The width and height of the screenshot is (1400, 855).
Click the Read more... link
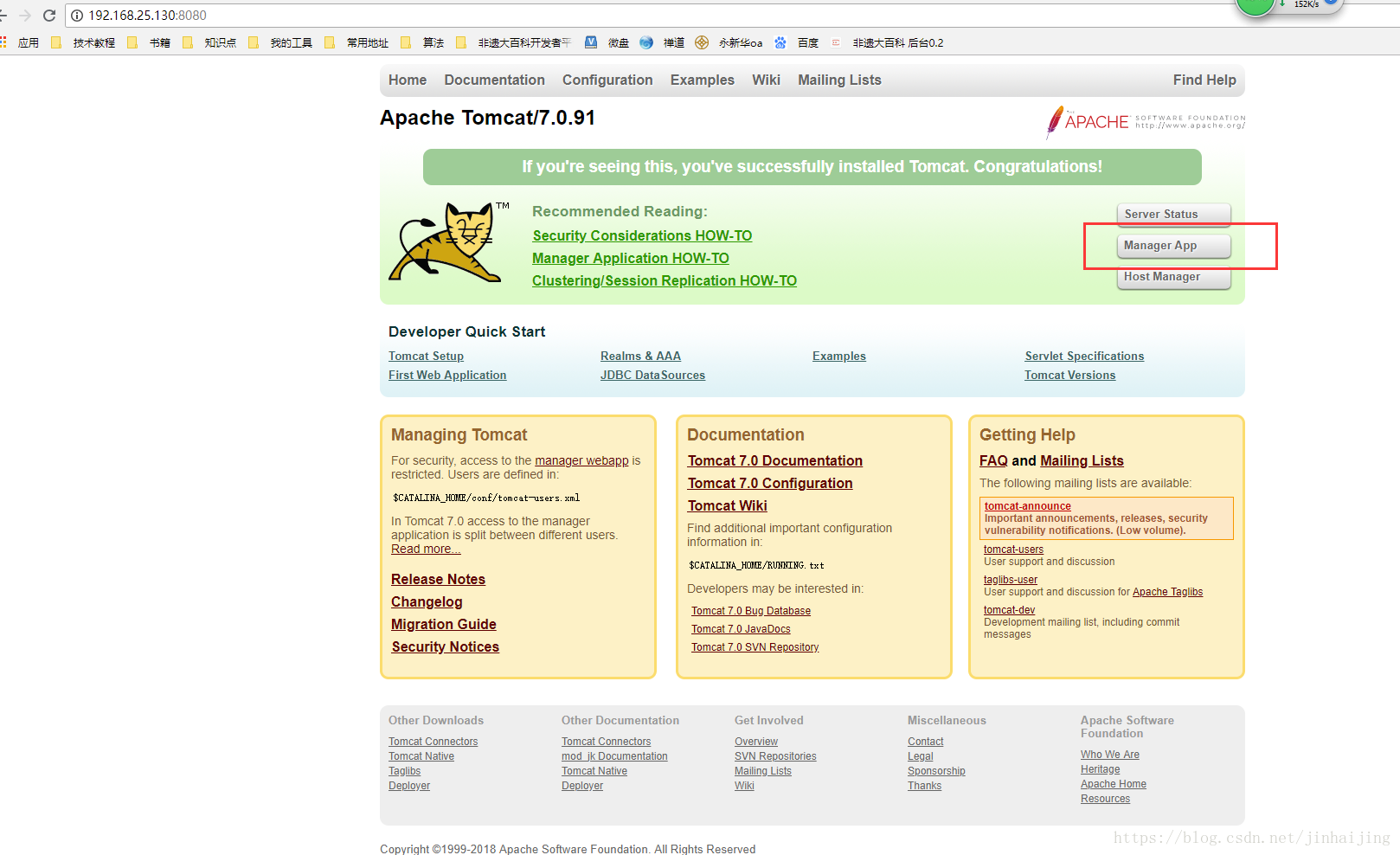pyautogui.click(x=426, y=549)
